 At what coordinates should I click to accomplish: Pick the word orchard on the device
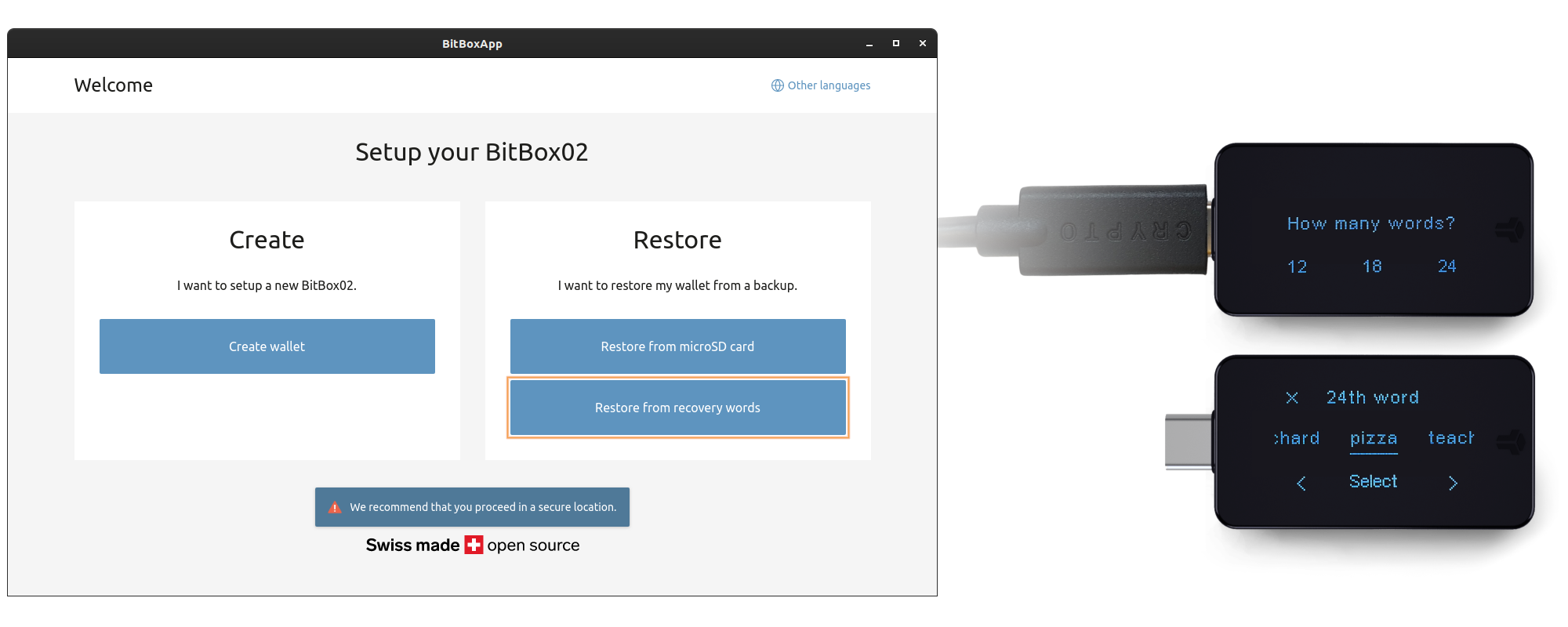click(1297, 438)
